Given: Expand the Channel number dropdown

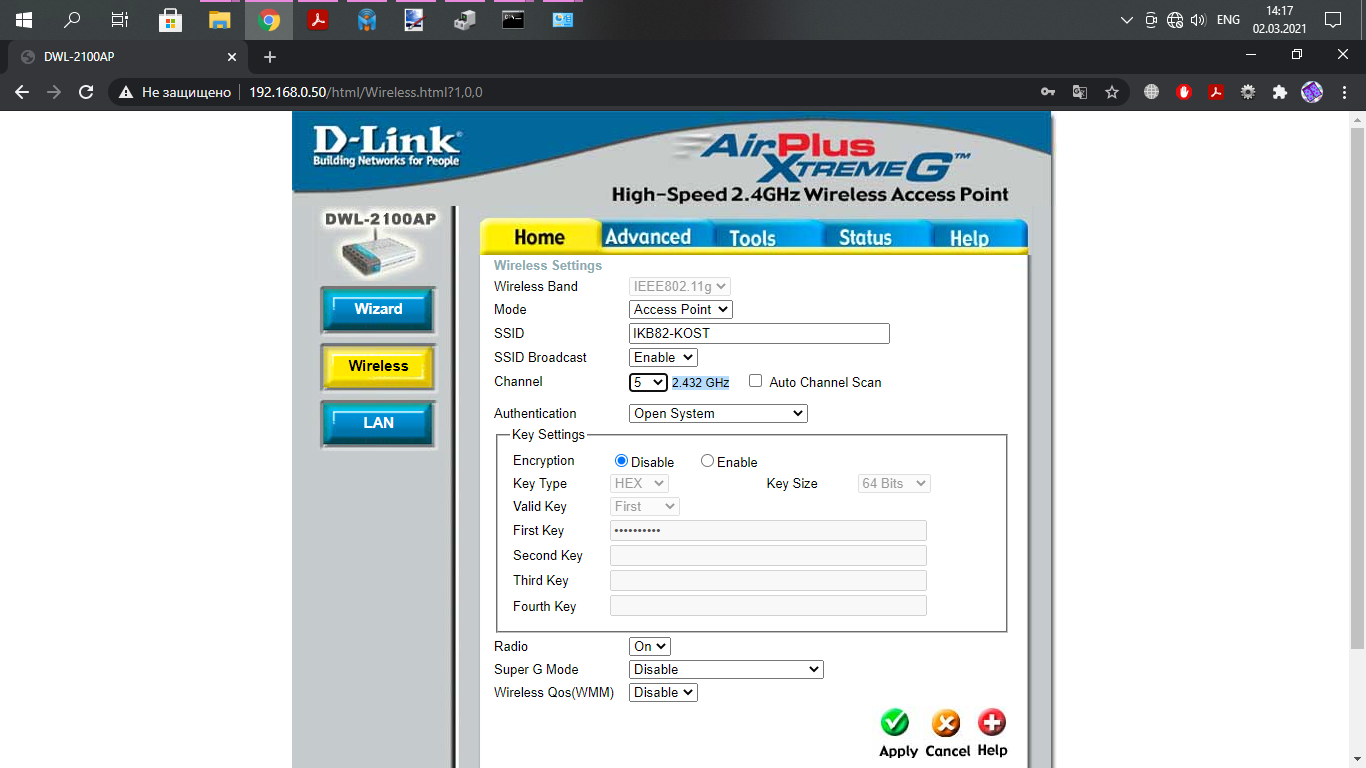Looking at the screenshot, I should click(x=648, y=382).
